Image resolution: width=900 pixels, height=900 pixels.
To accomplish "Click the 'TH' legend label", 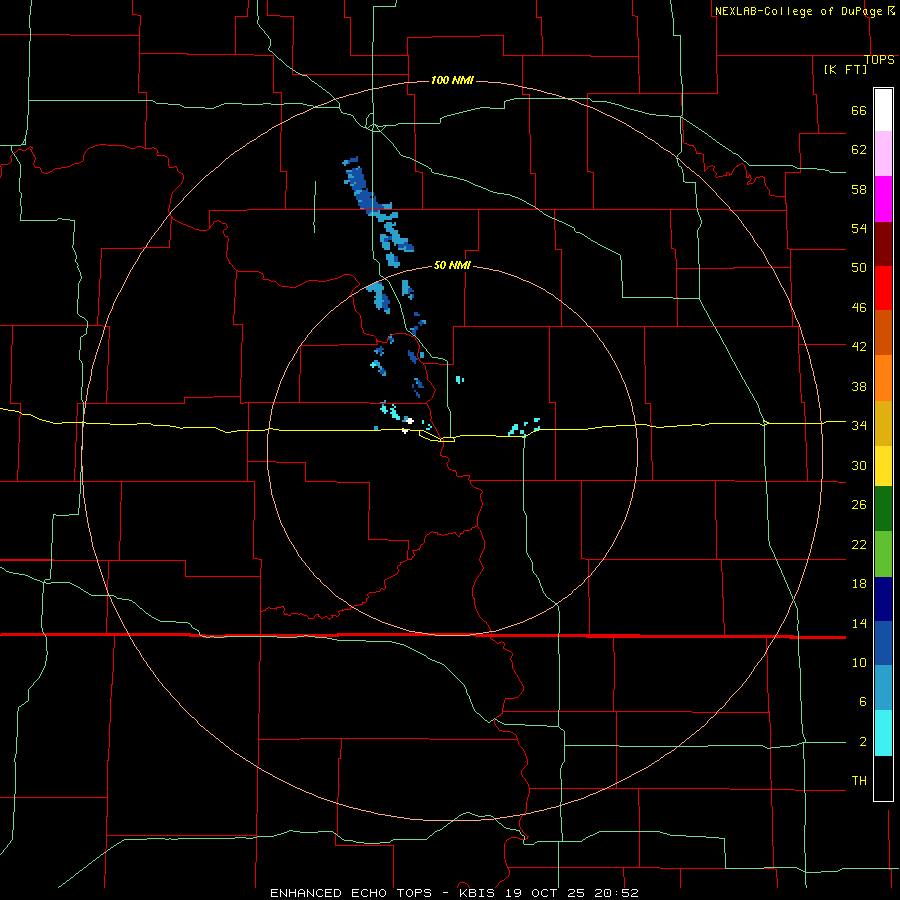I will (859, 781).
